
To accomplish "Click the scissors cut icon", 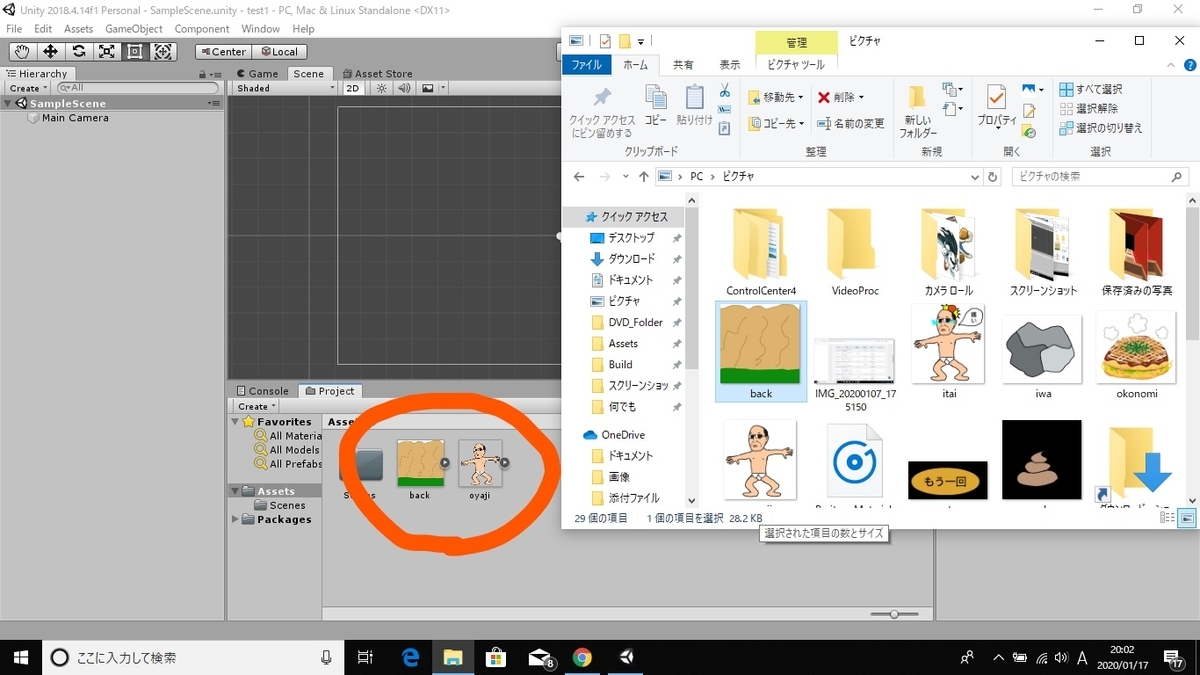I will pos(724,91).
